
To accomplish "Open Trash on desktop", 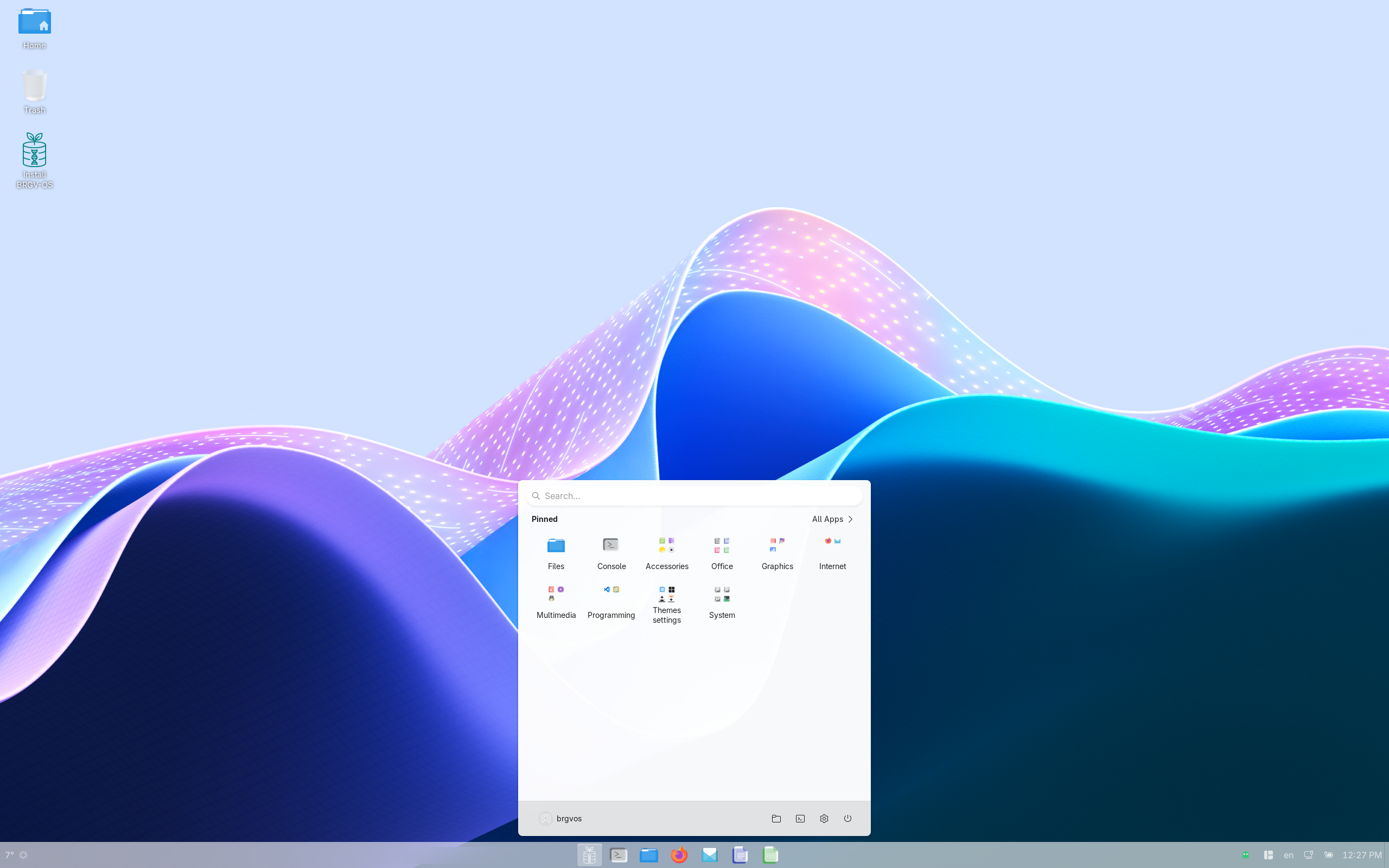I will click(34, 92).
